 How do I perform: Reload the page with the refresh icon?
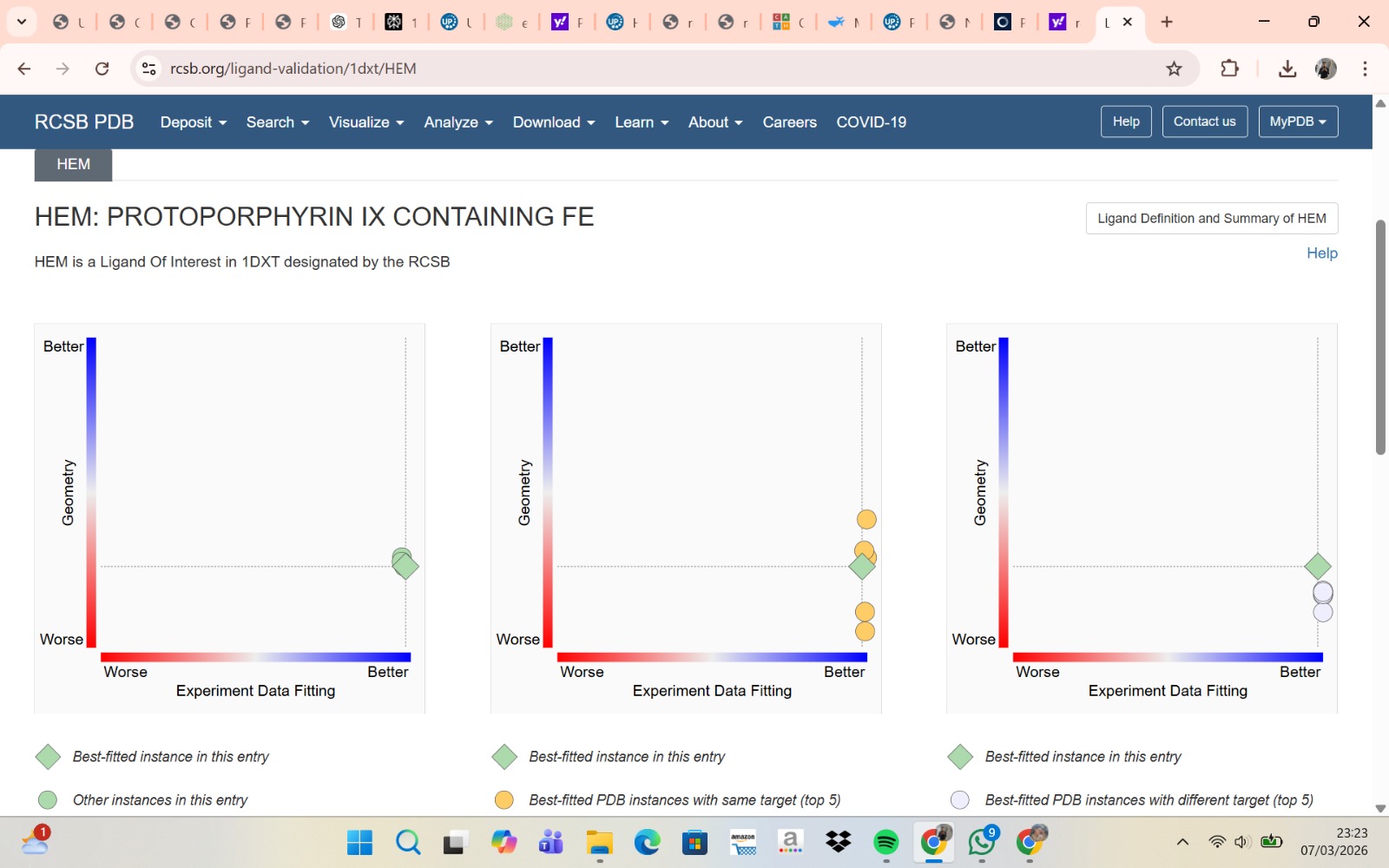pyautogui.click(x=102, y=69)
